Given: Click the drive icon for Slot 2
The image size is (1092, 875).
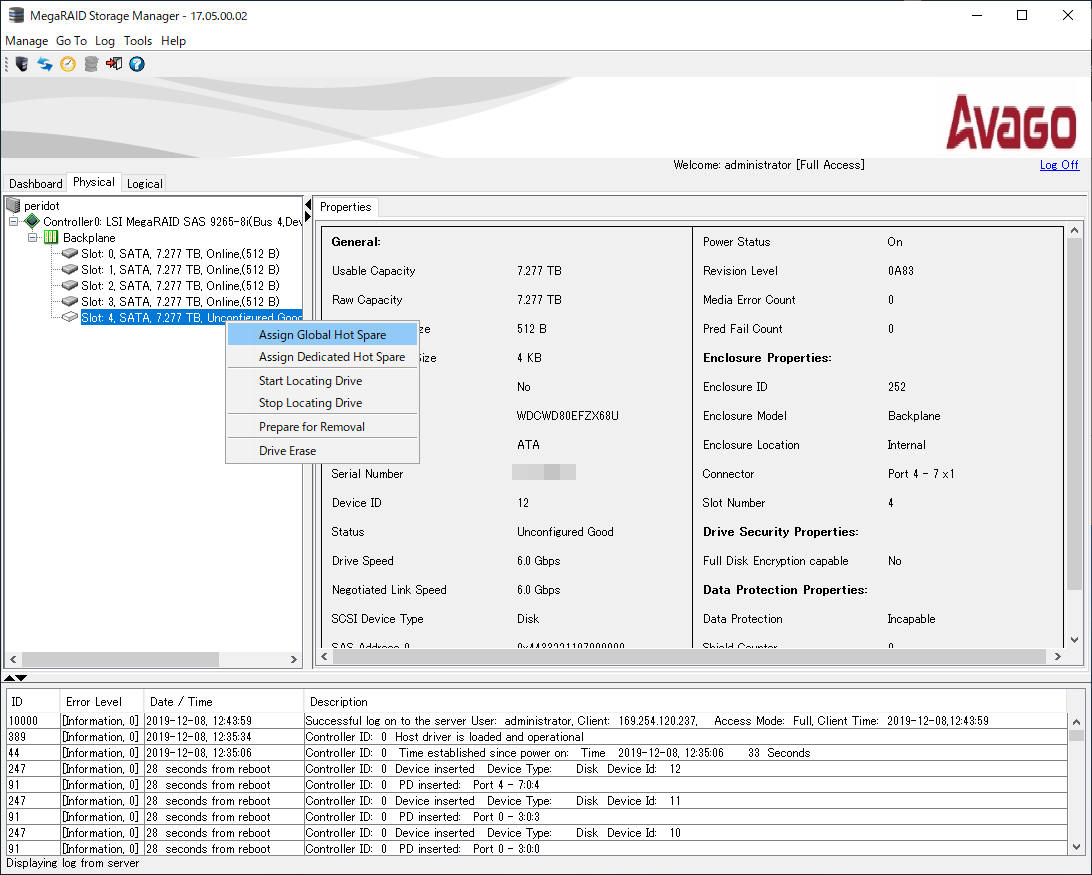Looking at the screenshot, I should pyautogui.click(x=70, y=286).
